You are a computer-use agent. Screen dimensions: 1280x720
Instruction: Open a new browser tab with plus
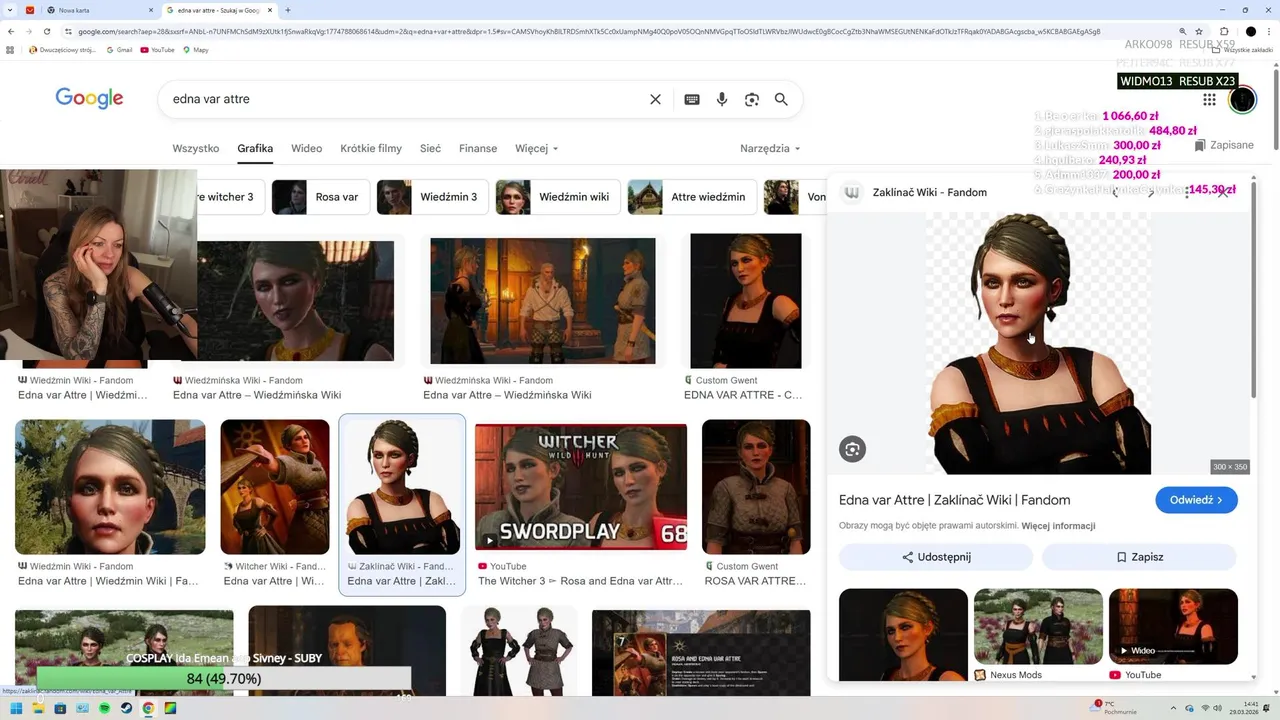tap(288, 10)
